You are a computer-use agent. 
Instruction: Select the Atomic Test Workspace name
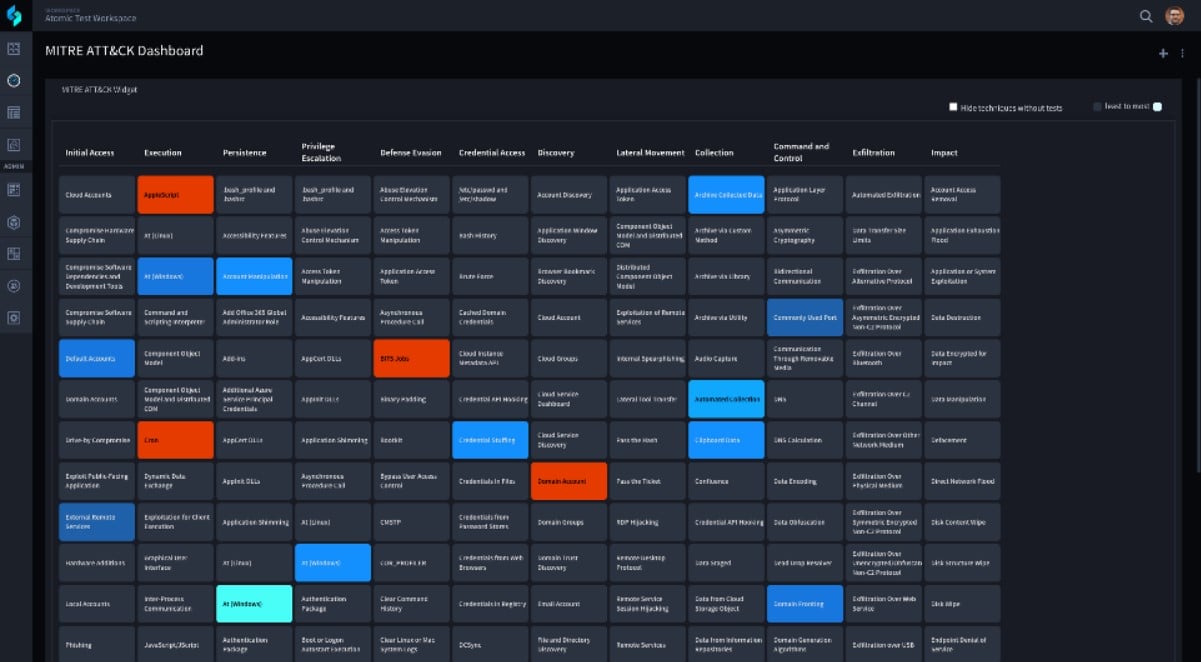pyautogui.click(x=91, y=18)
